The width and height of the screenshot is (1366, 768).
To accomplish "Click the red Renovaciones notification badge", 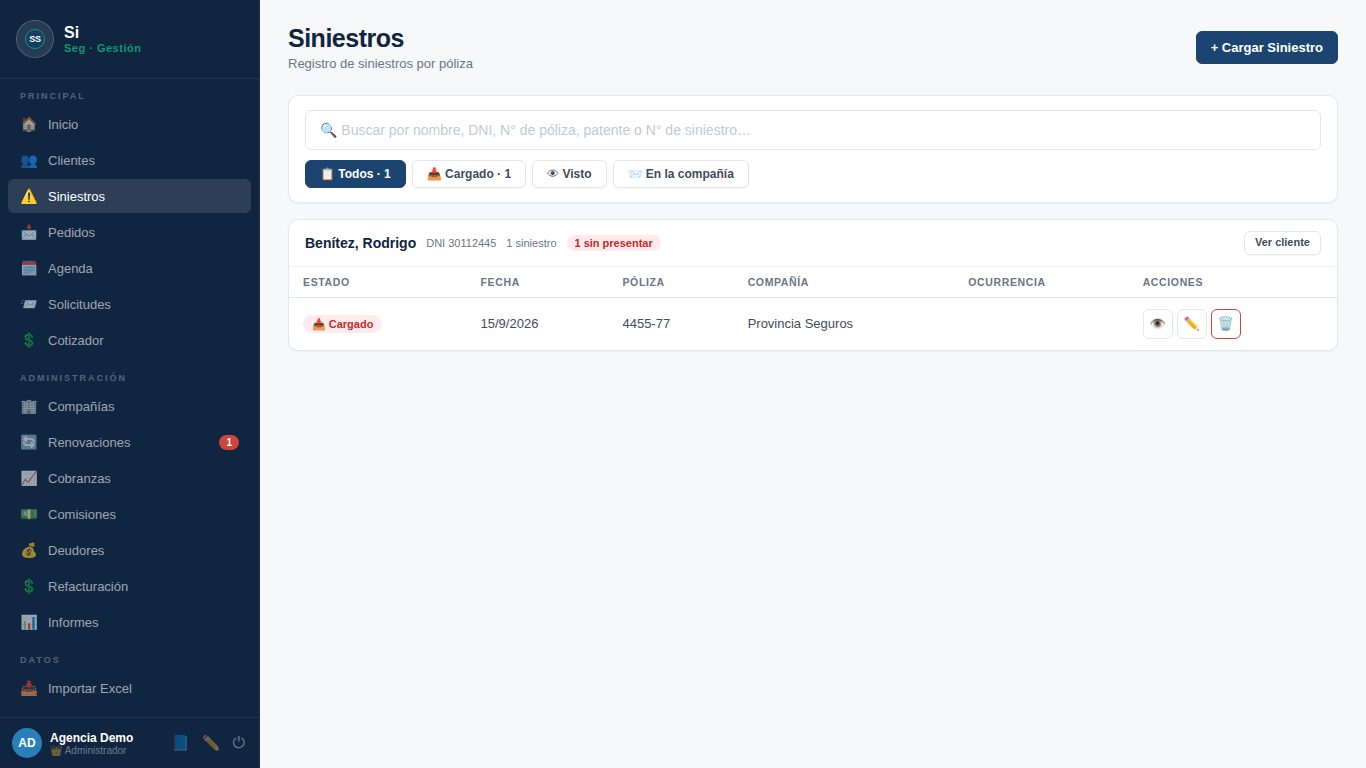I will [x=229, y=443].
